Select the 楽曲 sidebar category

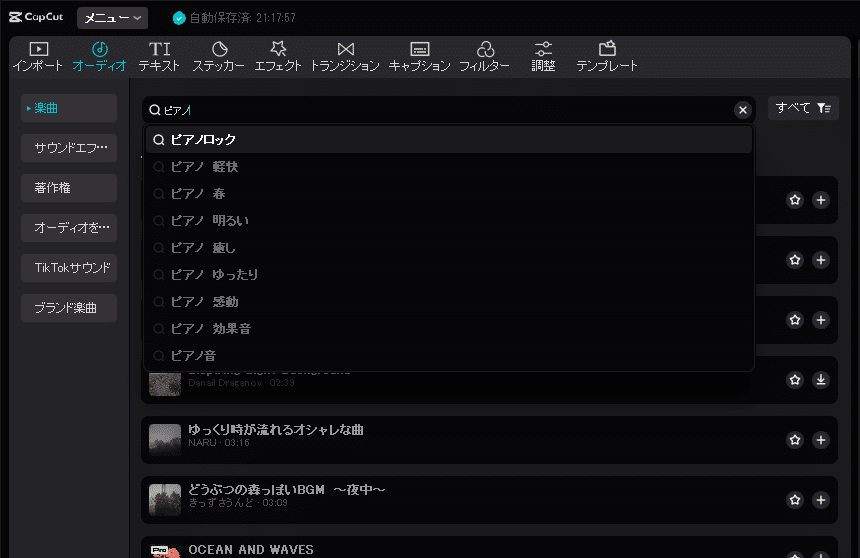click(x=69, y=108)
